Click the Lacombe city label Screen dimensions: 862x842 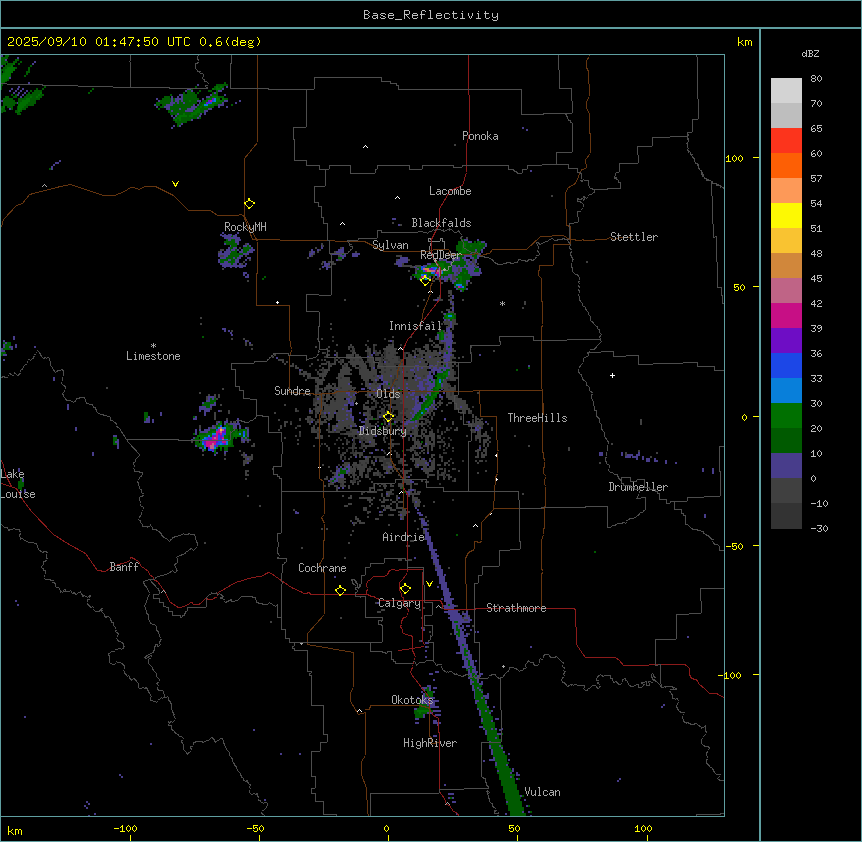450,191
